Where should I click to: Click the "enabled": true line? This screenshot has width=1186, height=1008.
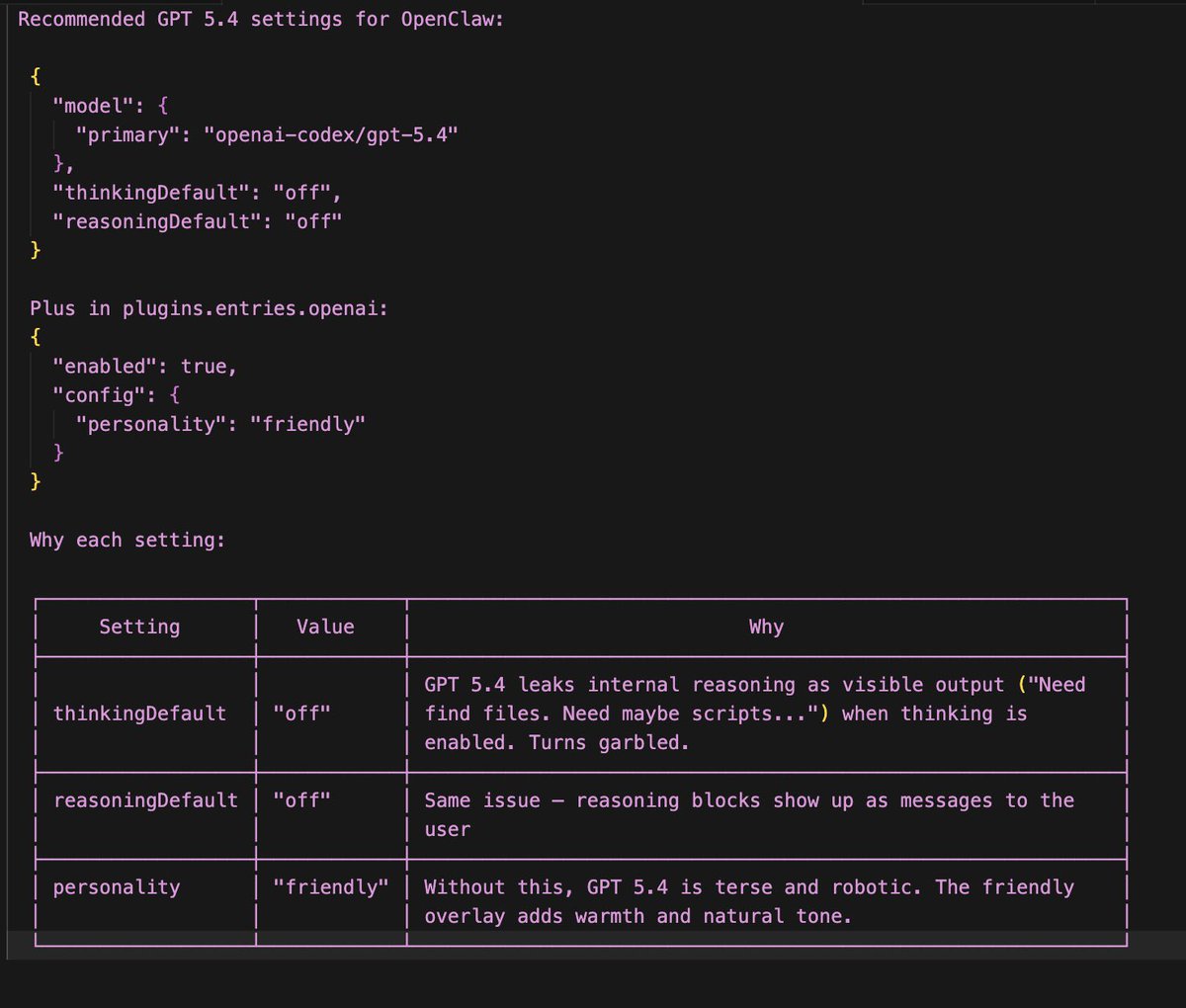pyautogui.click(x=145, y=366)
